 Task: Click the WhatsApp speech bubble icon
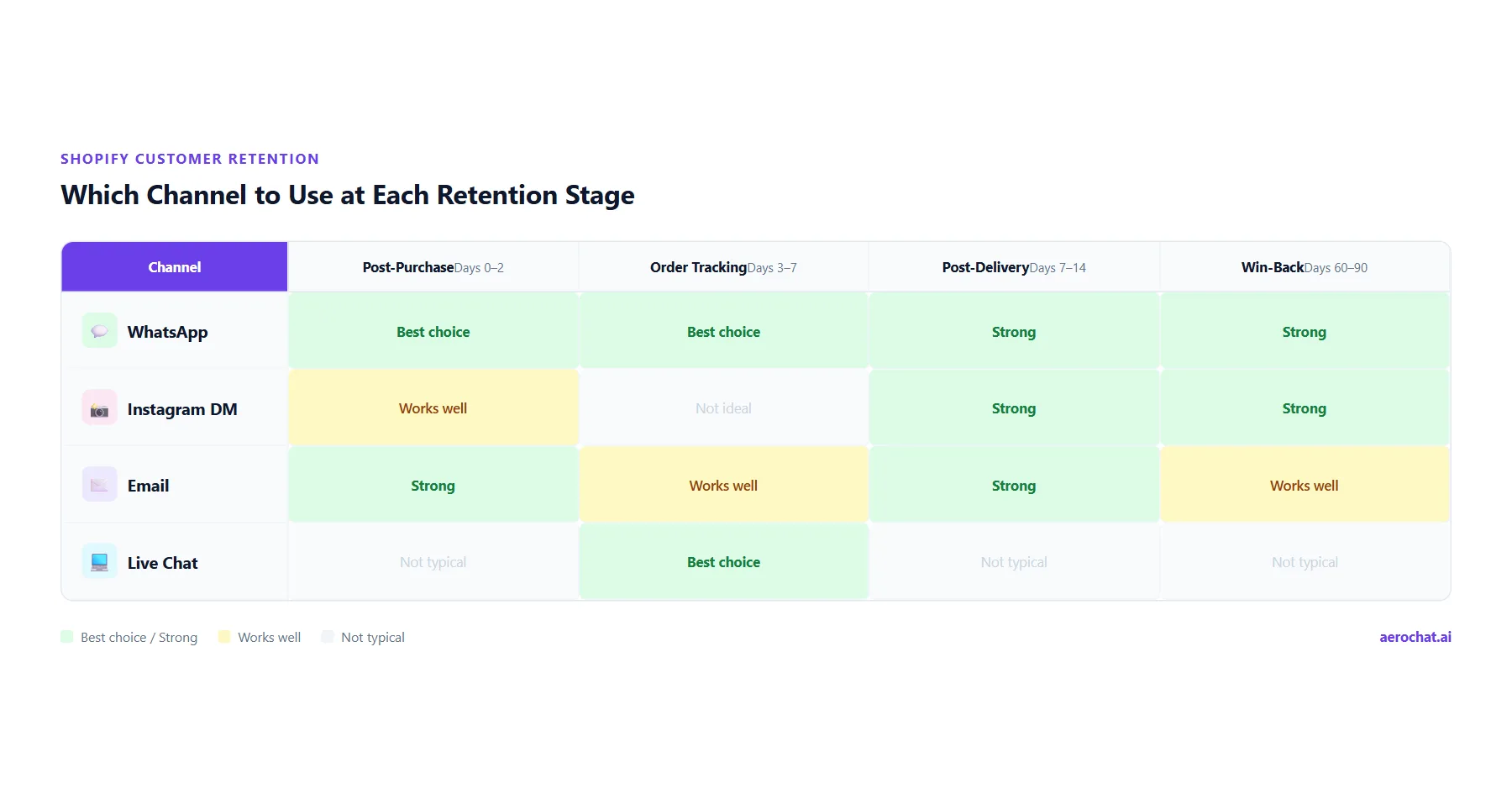tap(99, 331)
